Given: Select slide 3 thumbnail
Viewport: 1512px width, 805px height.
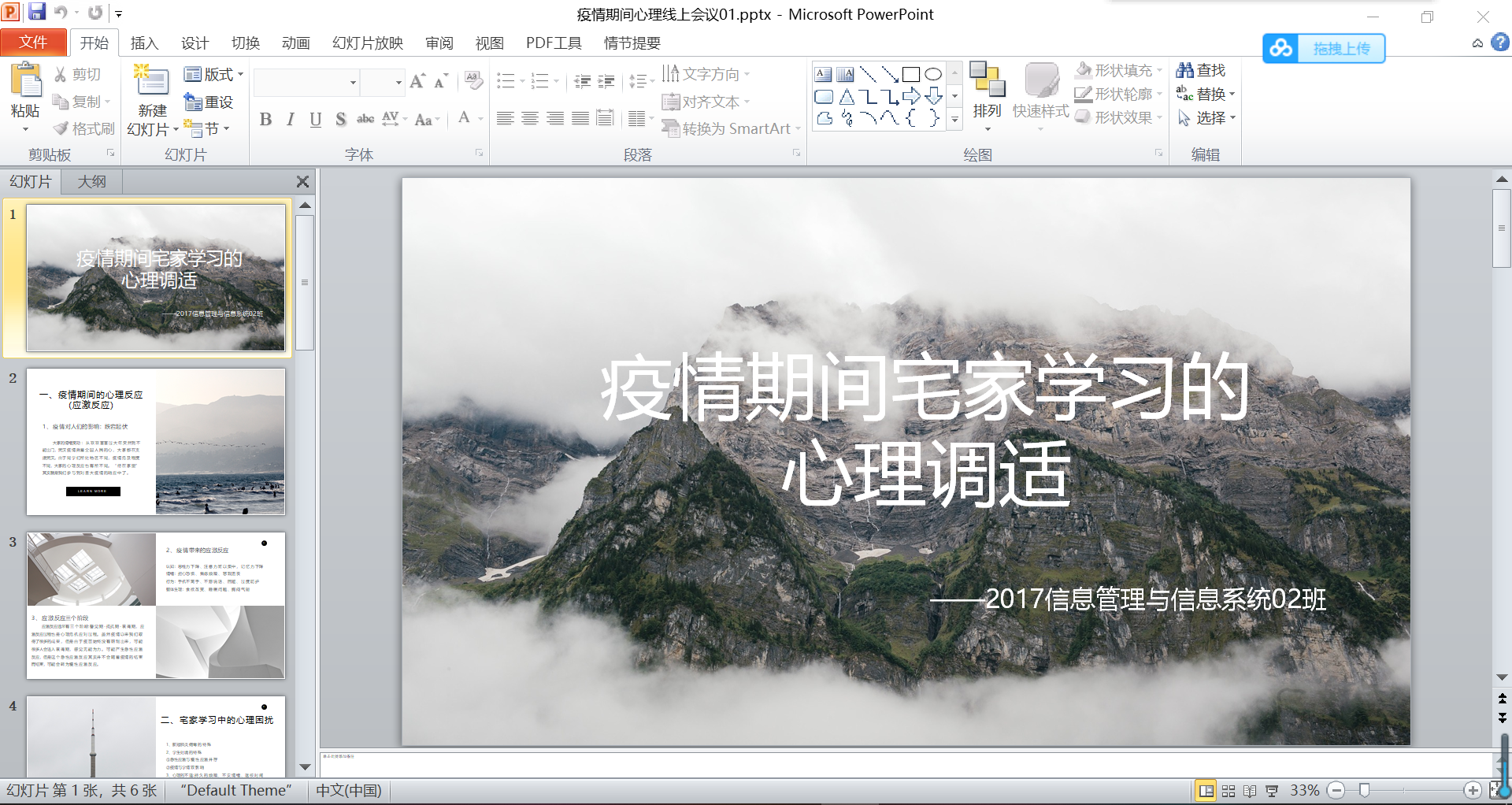Looking at the screenshot, I should [x=156, y=606].
